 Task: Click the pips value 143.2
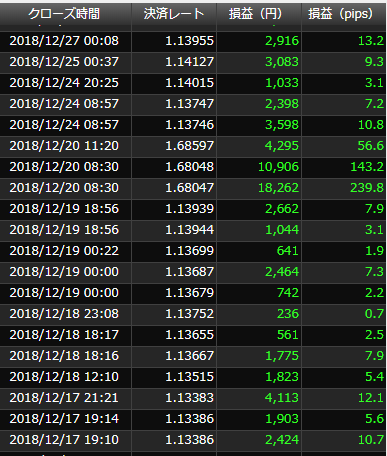pyautogui.click(x=367, y=167)
